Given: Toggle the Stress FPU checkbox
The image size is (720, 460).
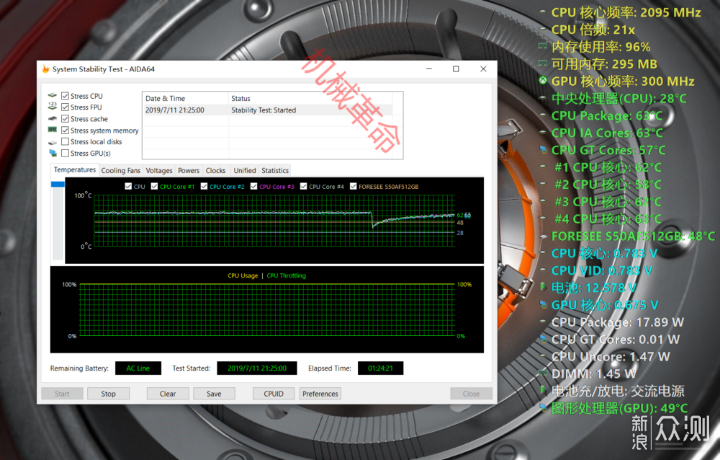Looking at the screenshot, I should click(65, 107).
